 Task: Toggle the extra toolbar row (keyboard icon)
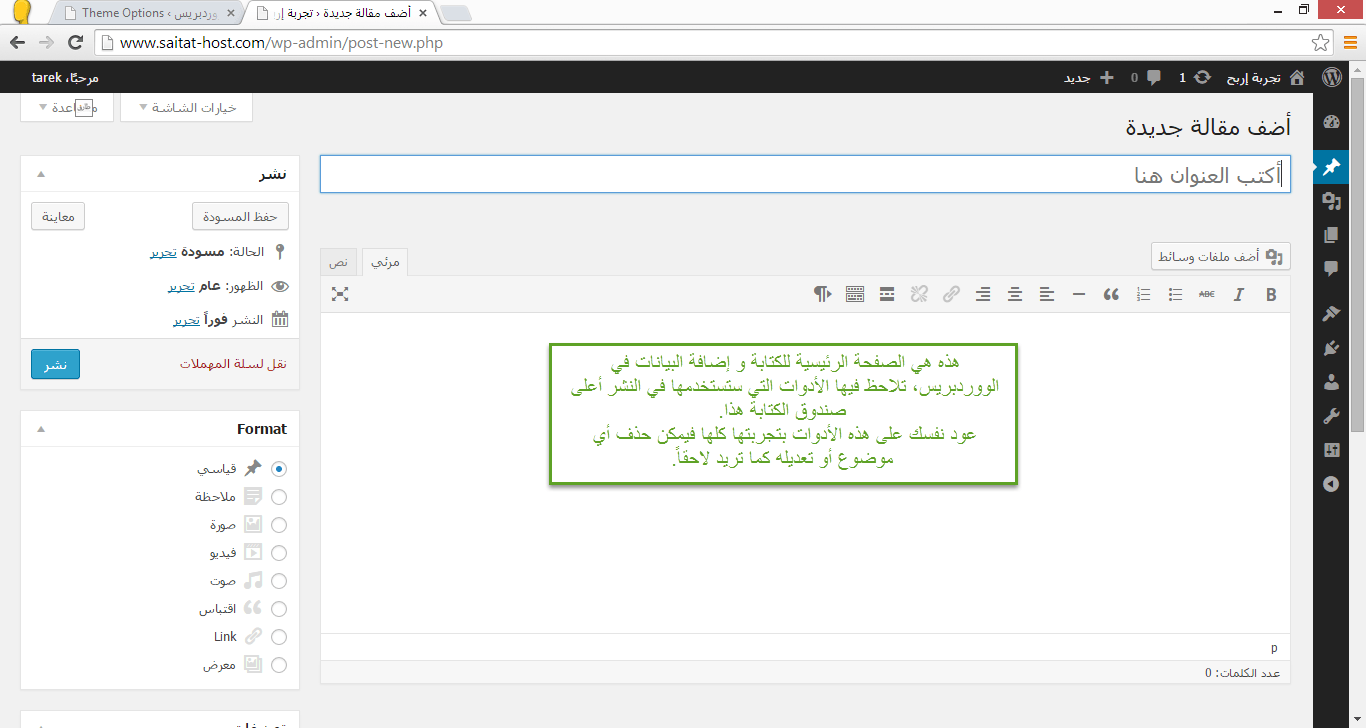[x=855, y=294]
